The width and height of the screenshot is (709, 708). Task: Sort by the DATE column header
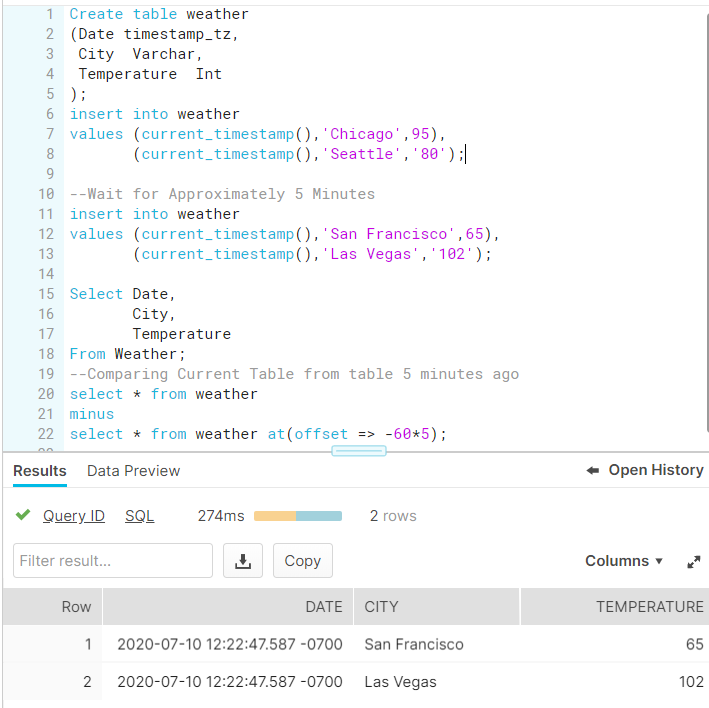click(x=228, y=606)
